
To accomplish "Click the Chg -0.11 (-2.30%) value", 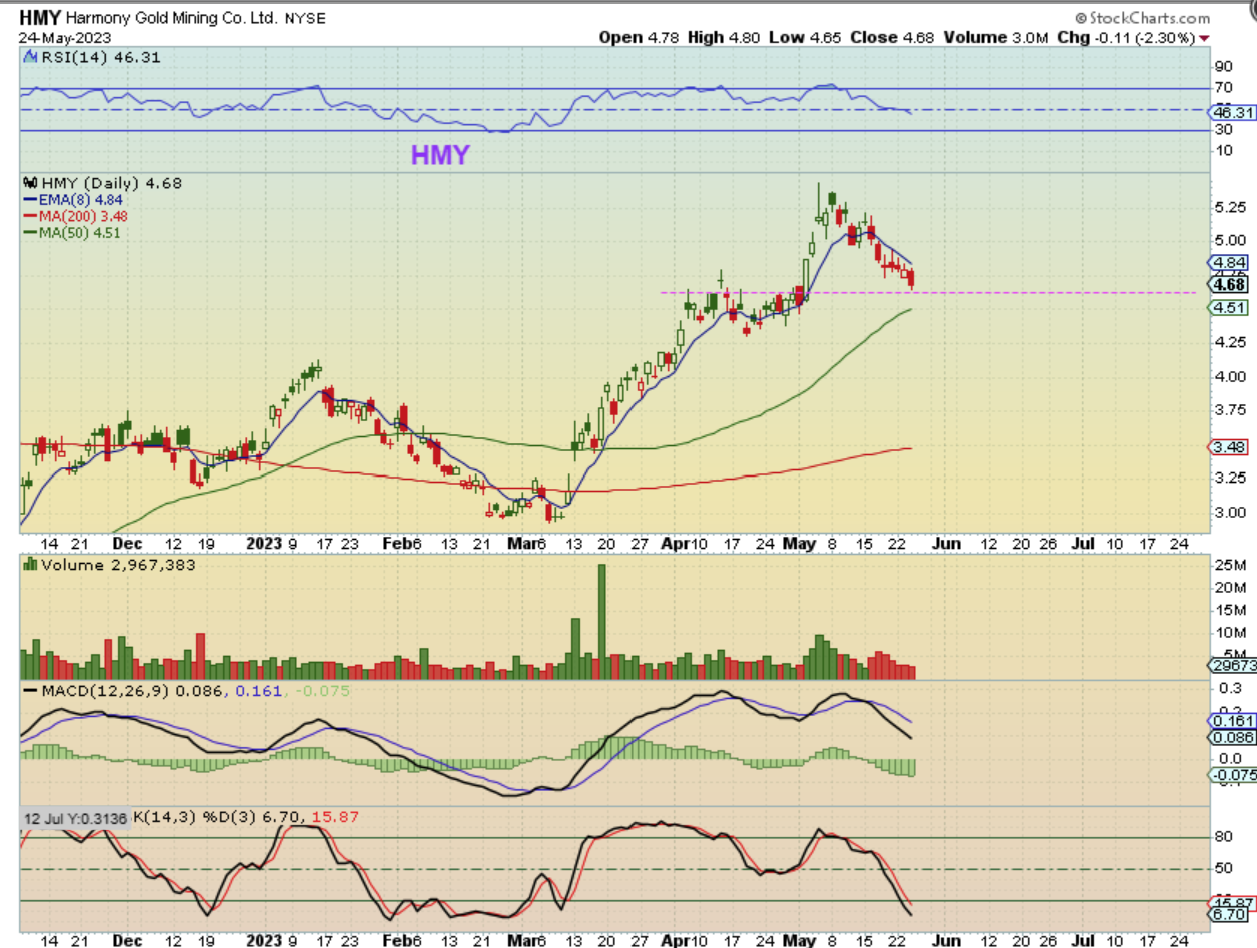I will (x=1124, y=37).
